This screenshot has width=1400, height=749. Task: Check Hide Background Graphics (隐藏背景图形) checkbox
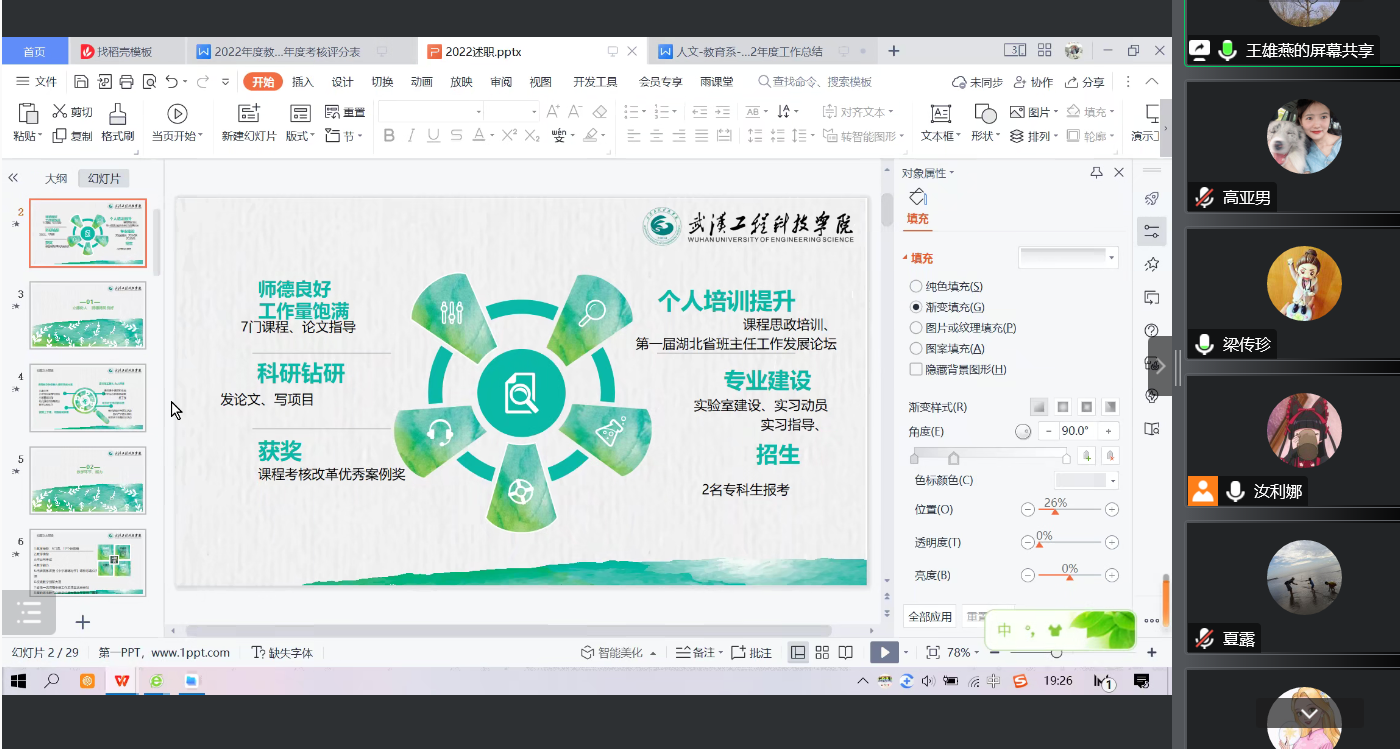point(916,370)
